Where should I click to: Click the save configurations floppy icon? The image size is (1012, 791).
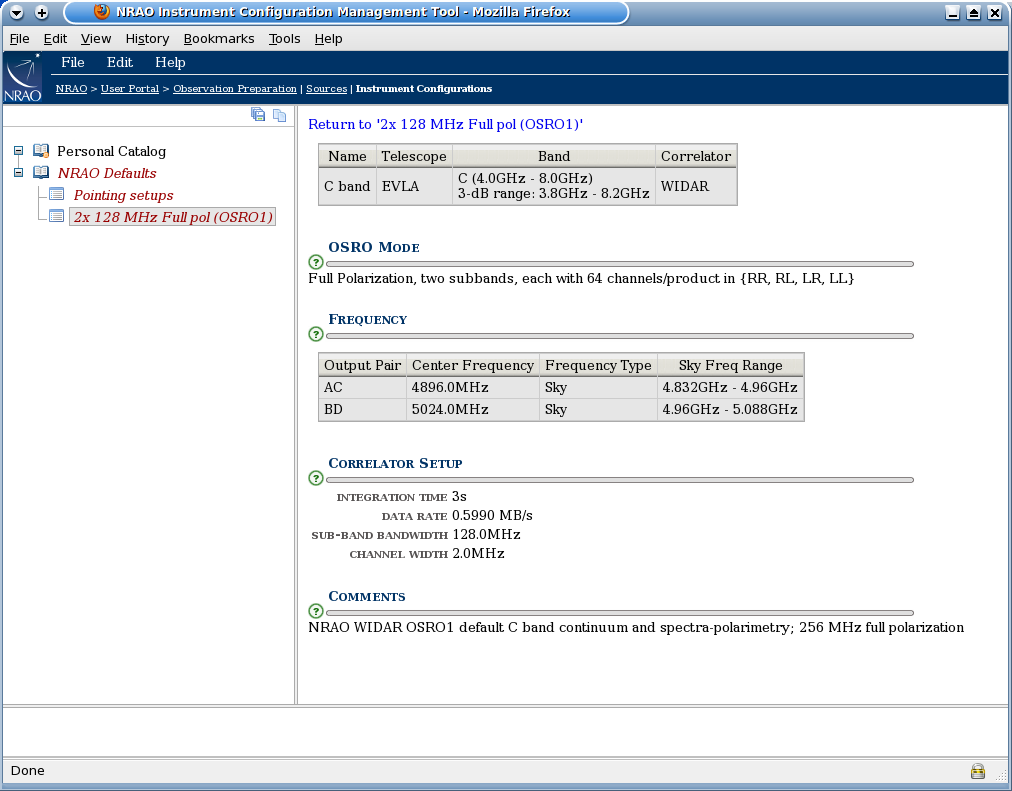point(258,114)
